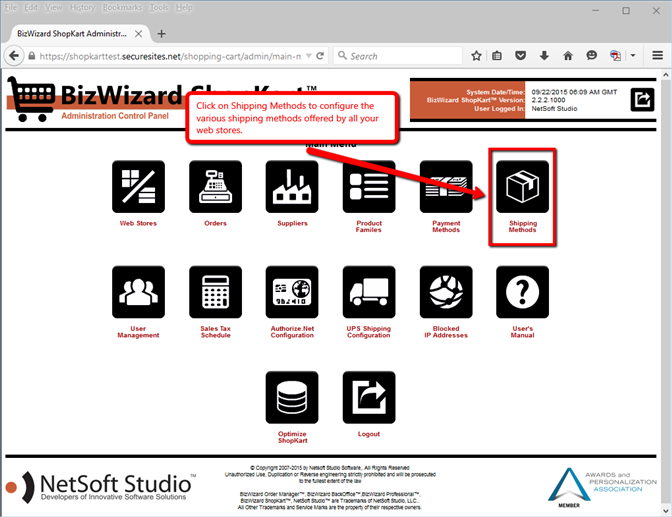The image size is (672, 517).
Task: Open the Bookmarks menu
Action: 122,8
